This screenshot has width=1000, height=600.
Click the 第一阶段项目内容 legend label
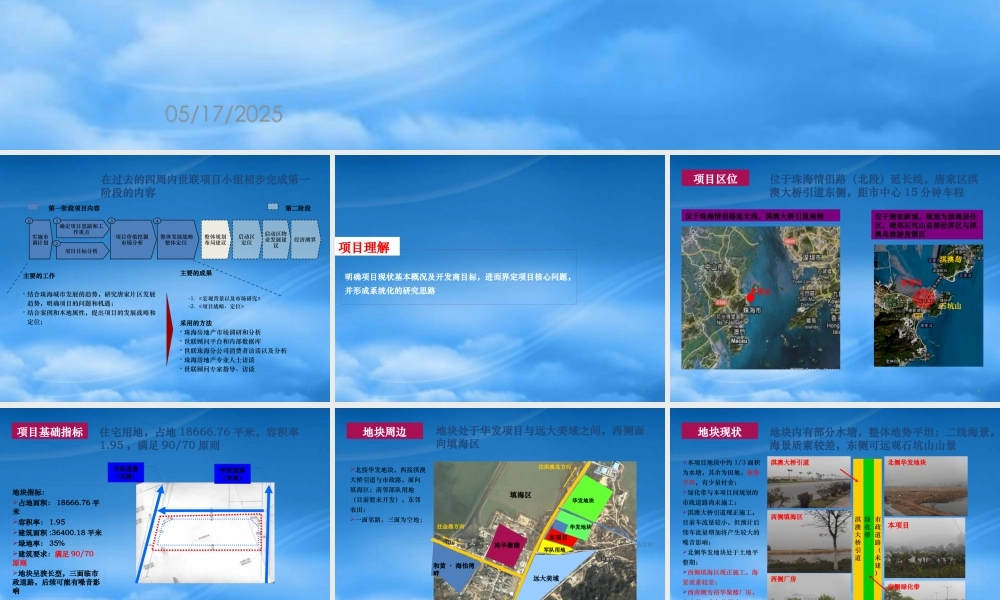74,208
